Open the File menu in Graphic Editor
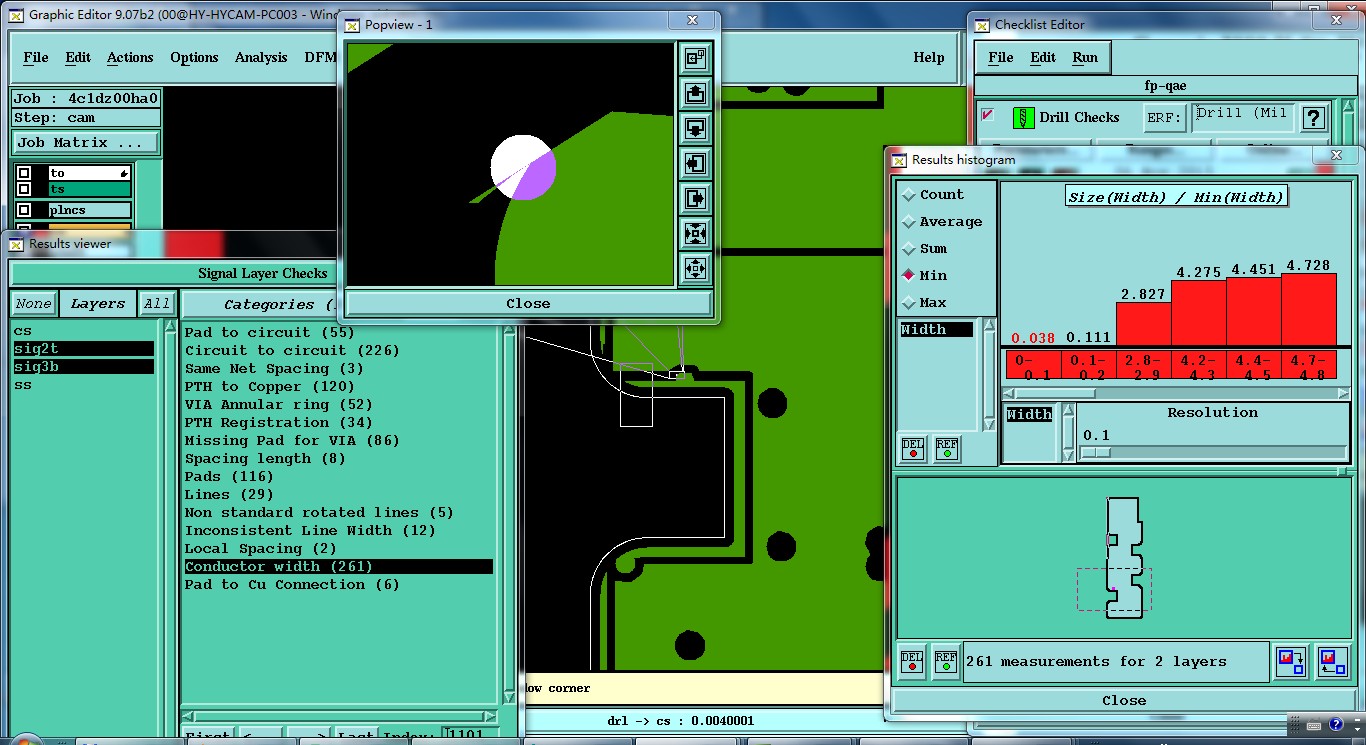The image size is (1366, 745). click(x=36, y=57)
